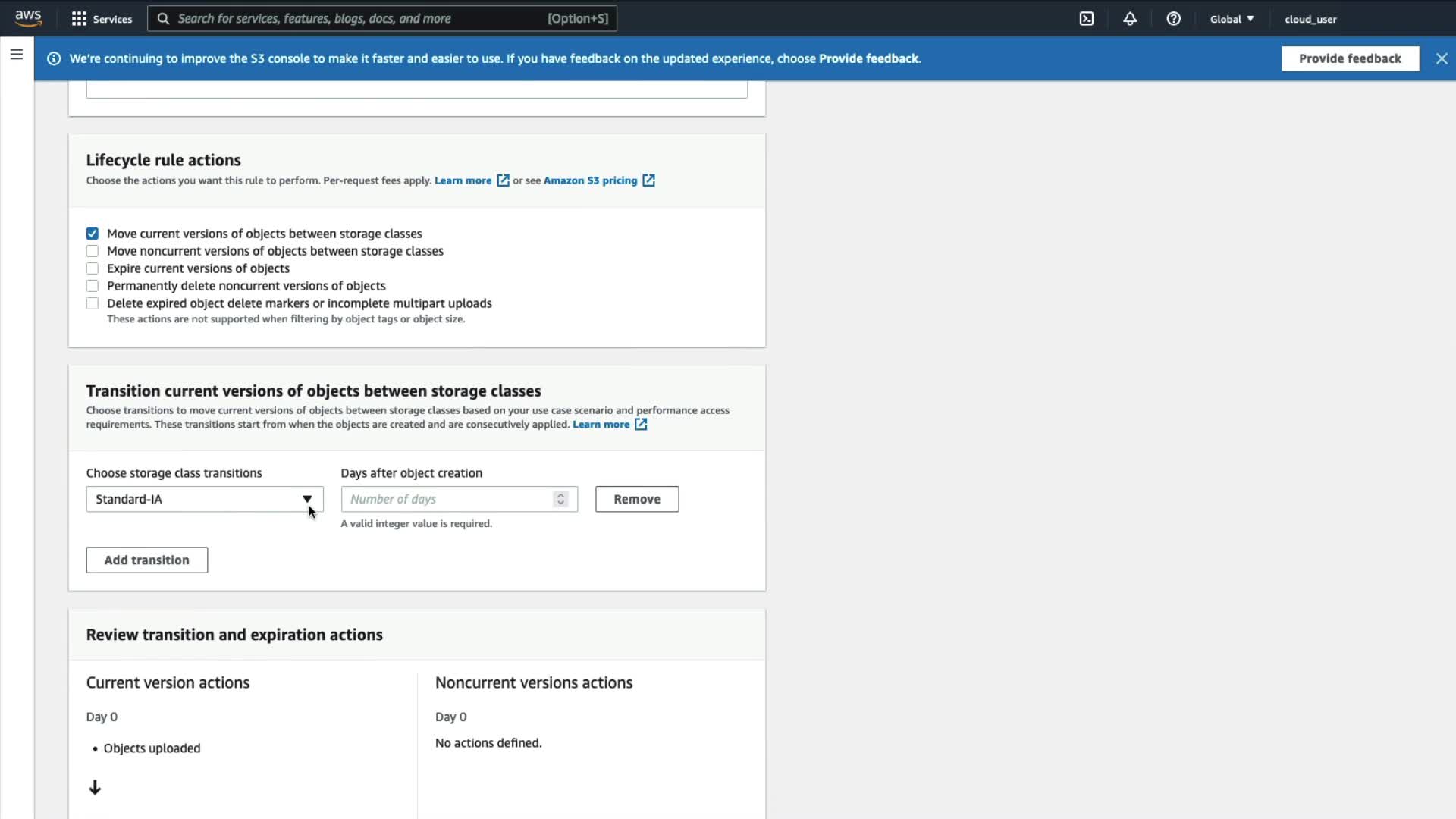This screenshot has height=819, width=1456.
Task: Open the help question-mark icon
Action: click(1173, 19)
